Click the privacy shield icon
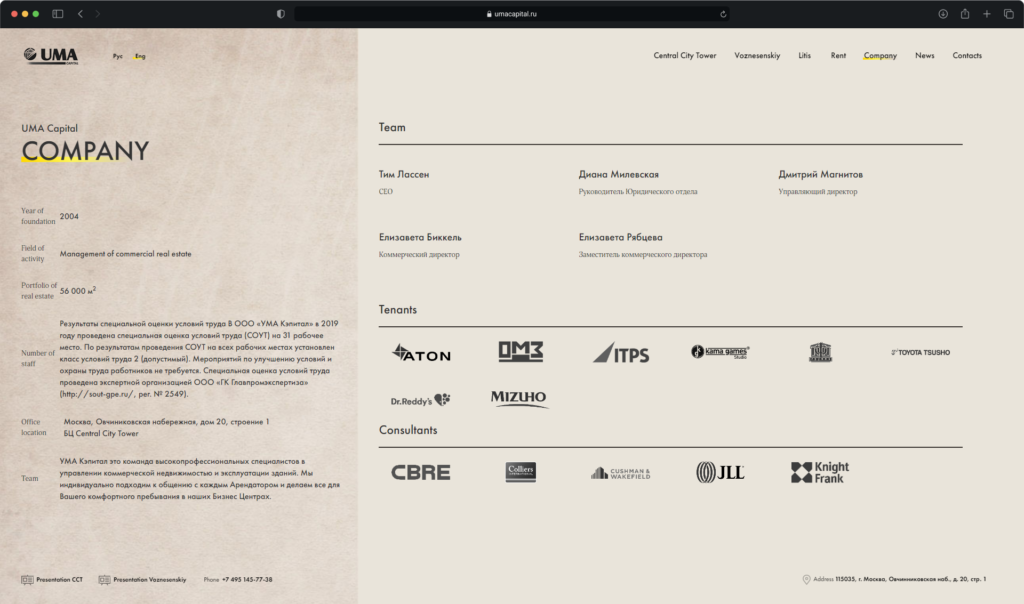The height and width of the screenshot is (604, 1024). coord(280,14)
